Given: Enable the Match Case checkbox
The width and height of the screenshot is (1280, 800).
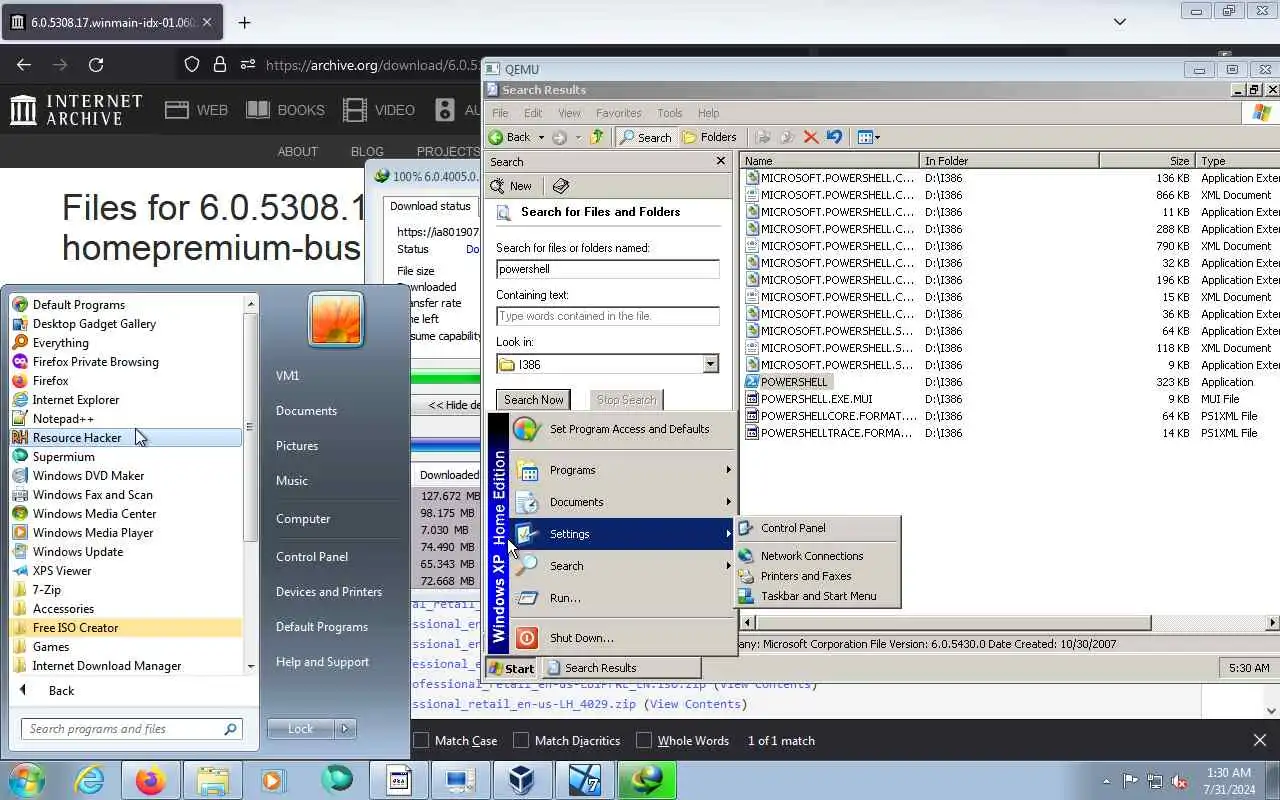Looking at the screenshot, I should point(421,740).
